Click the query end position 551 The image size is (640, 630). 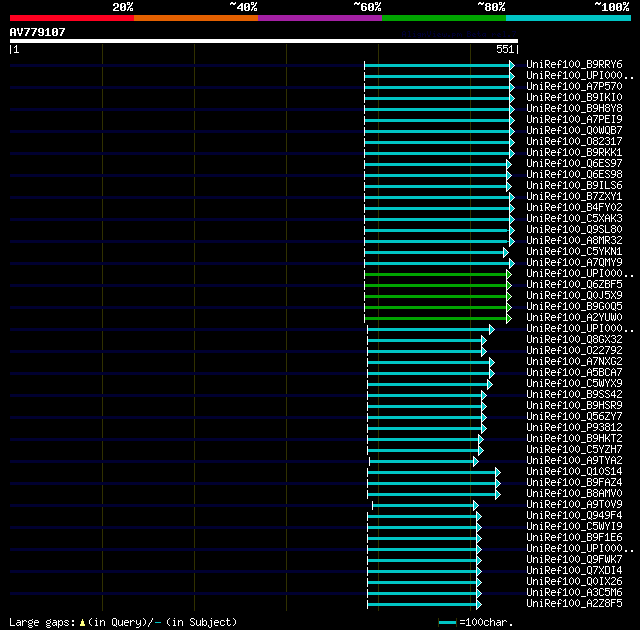click(x=505, y=49)
